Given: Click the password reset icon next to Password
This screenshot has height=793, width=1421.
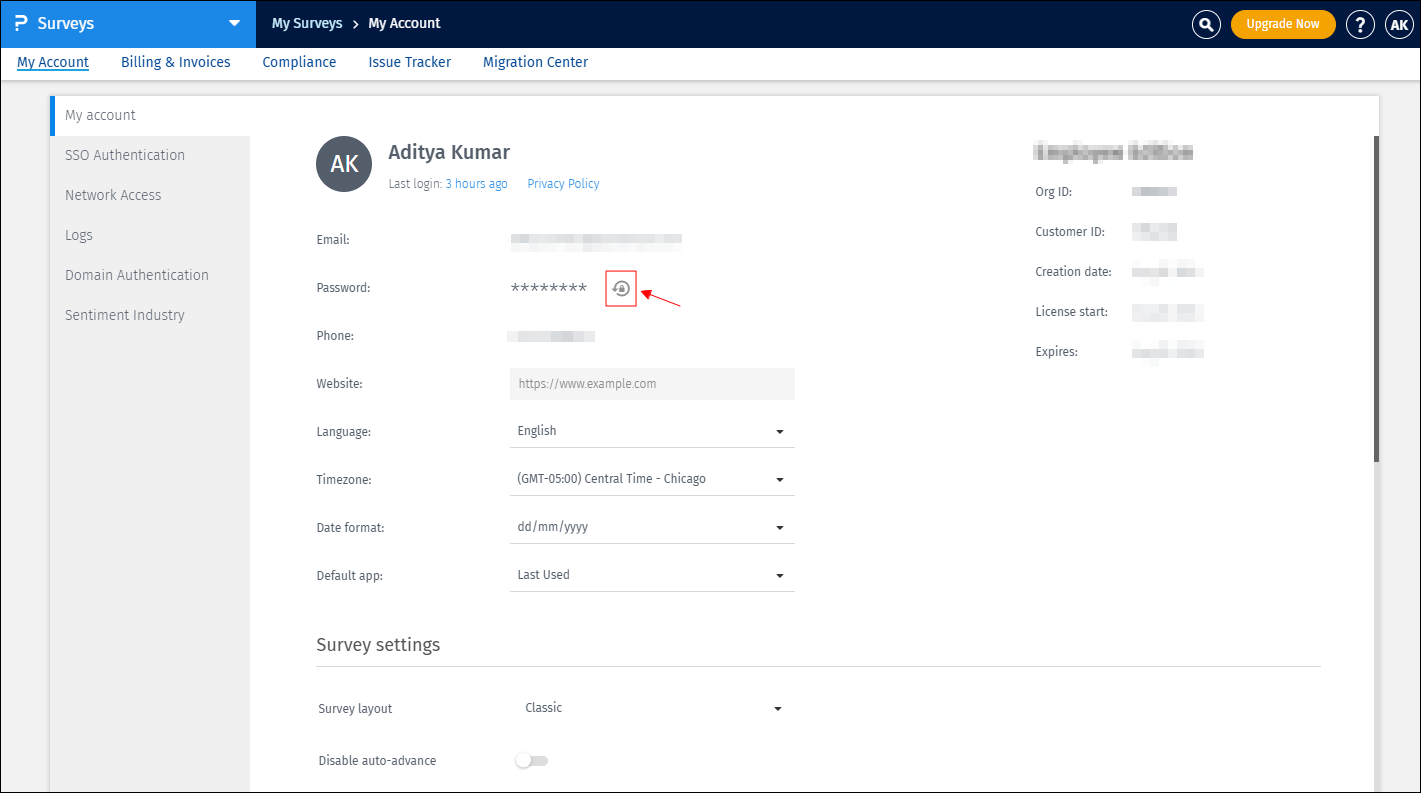Looking at the screenshot, I should [621, 288].
